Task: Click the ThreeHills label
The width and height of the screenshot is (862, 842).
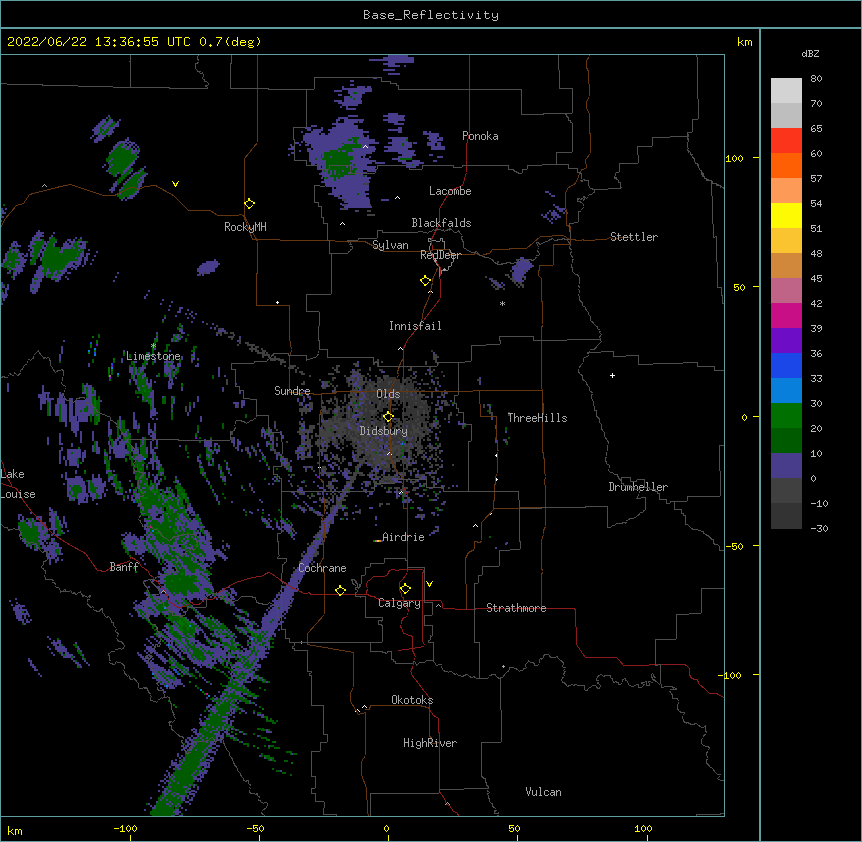Action: [x=537, y=418]
